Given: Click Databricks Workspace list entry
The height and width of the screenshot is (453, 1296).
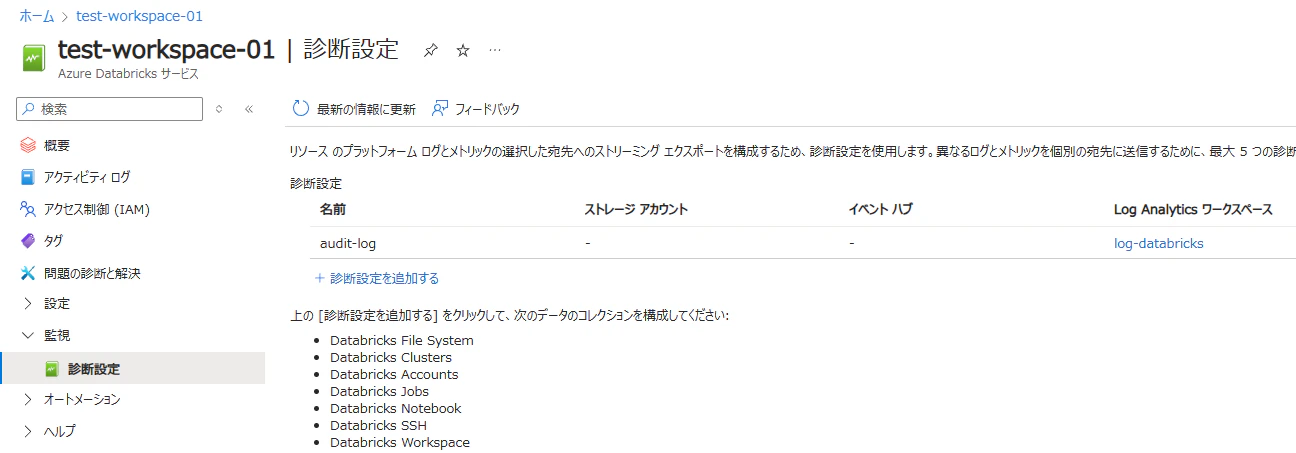Looking at the screenshot, I should (x=400, y=442).
